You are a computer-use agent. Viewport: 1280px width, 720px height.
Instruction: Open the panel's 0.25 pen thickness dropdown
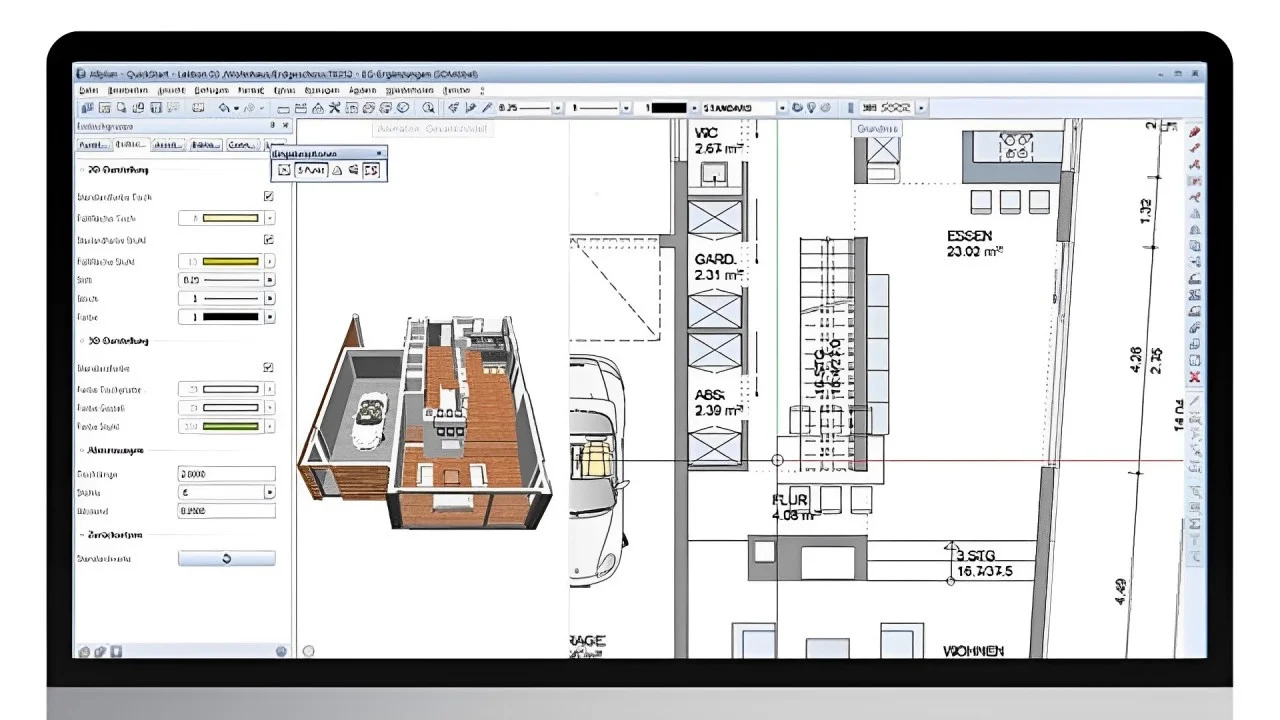[x=270, y=281]
